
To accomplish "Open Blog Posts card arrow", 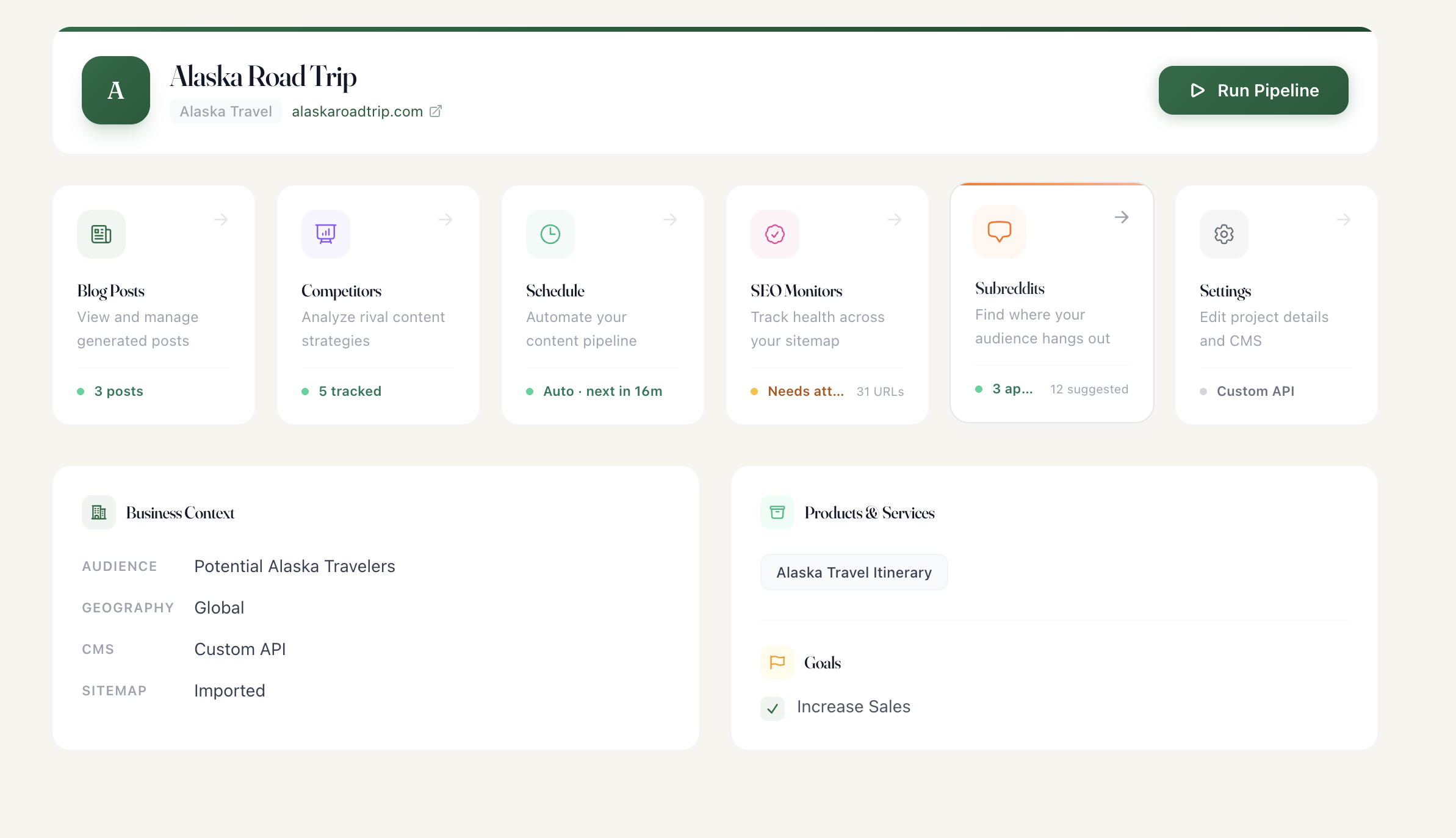I will tap(221, 220).
